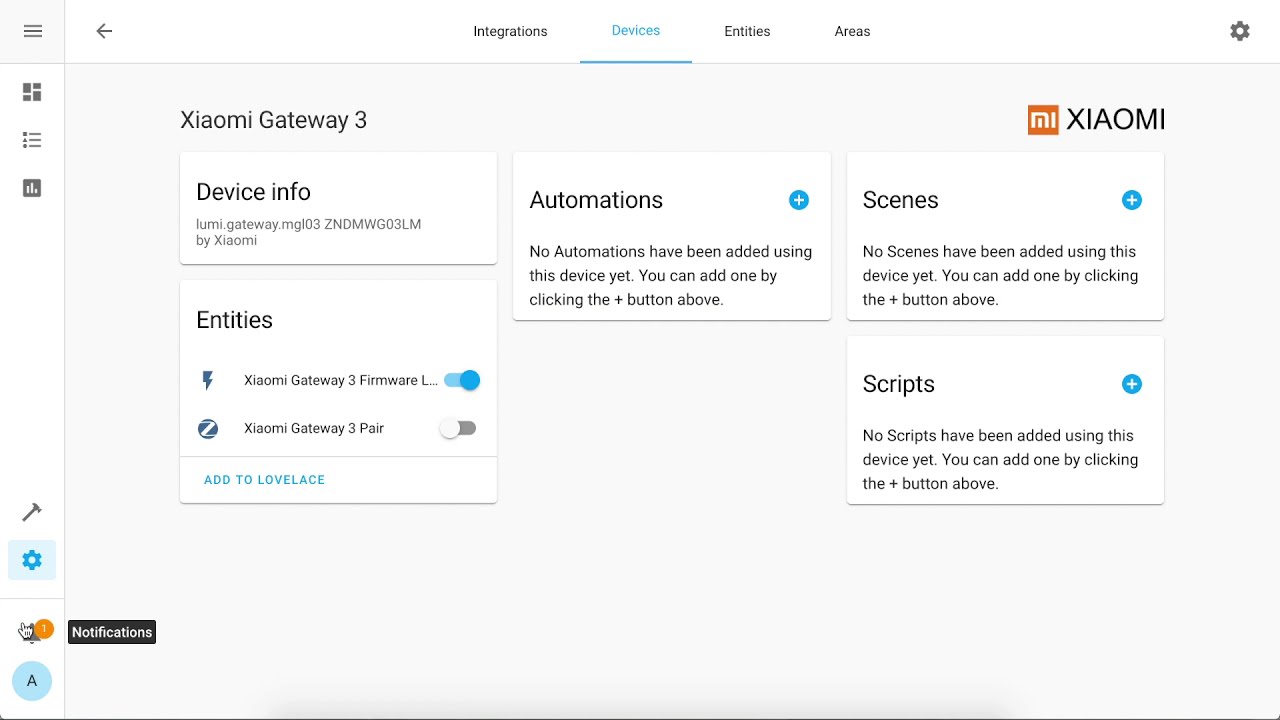Click the Scenes card heading
The image size is (1280, 720).
900,200
